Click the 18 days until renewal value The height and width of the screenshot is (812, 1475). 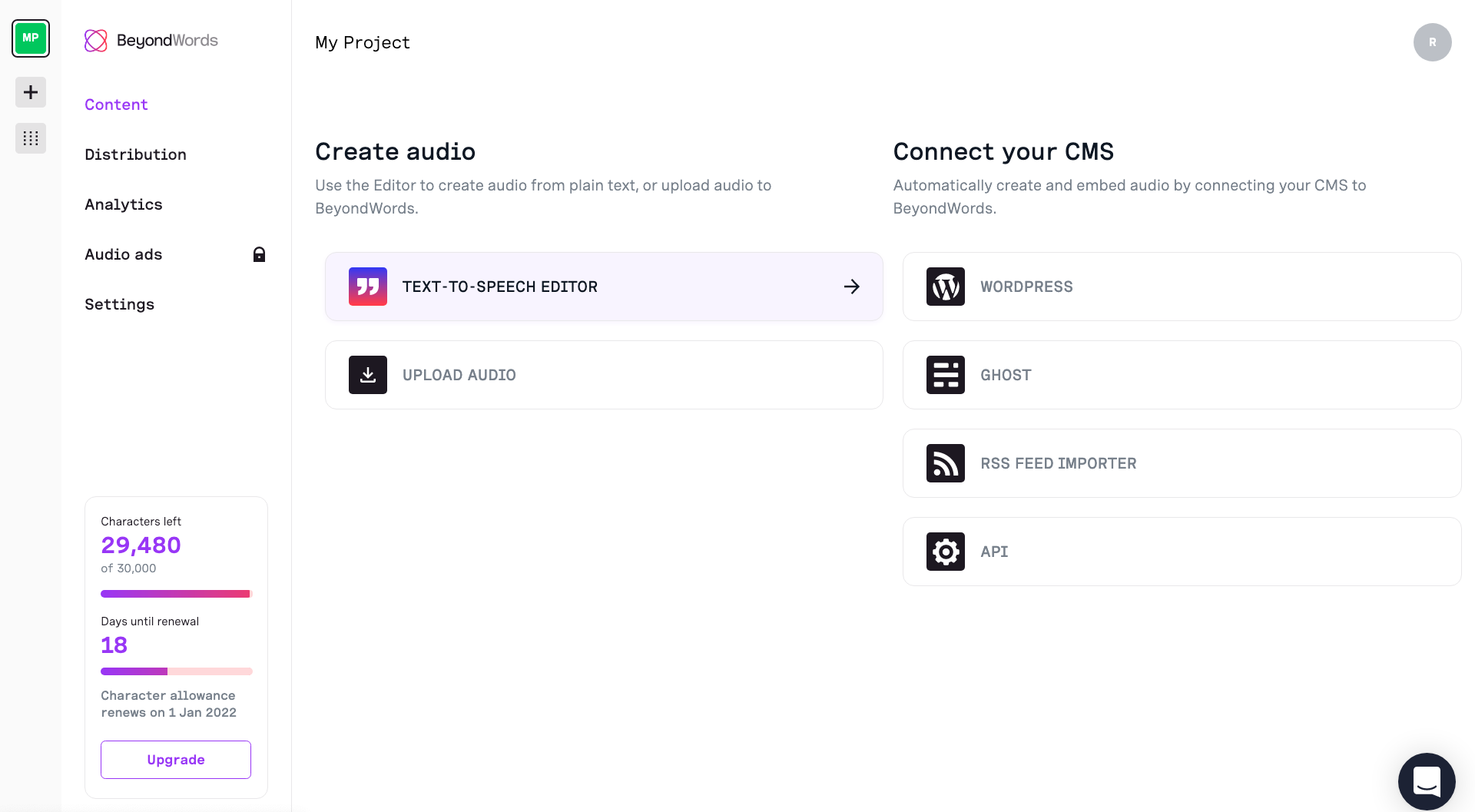click(114, 645)
